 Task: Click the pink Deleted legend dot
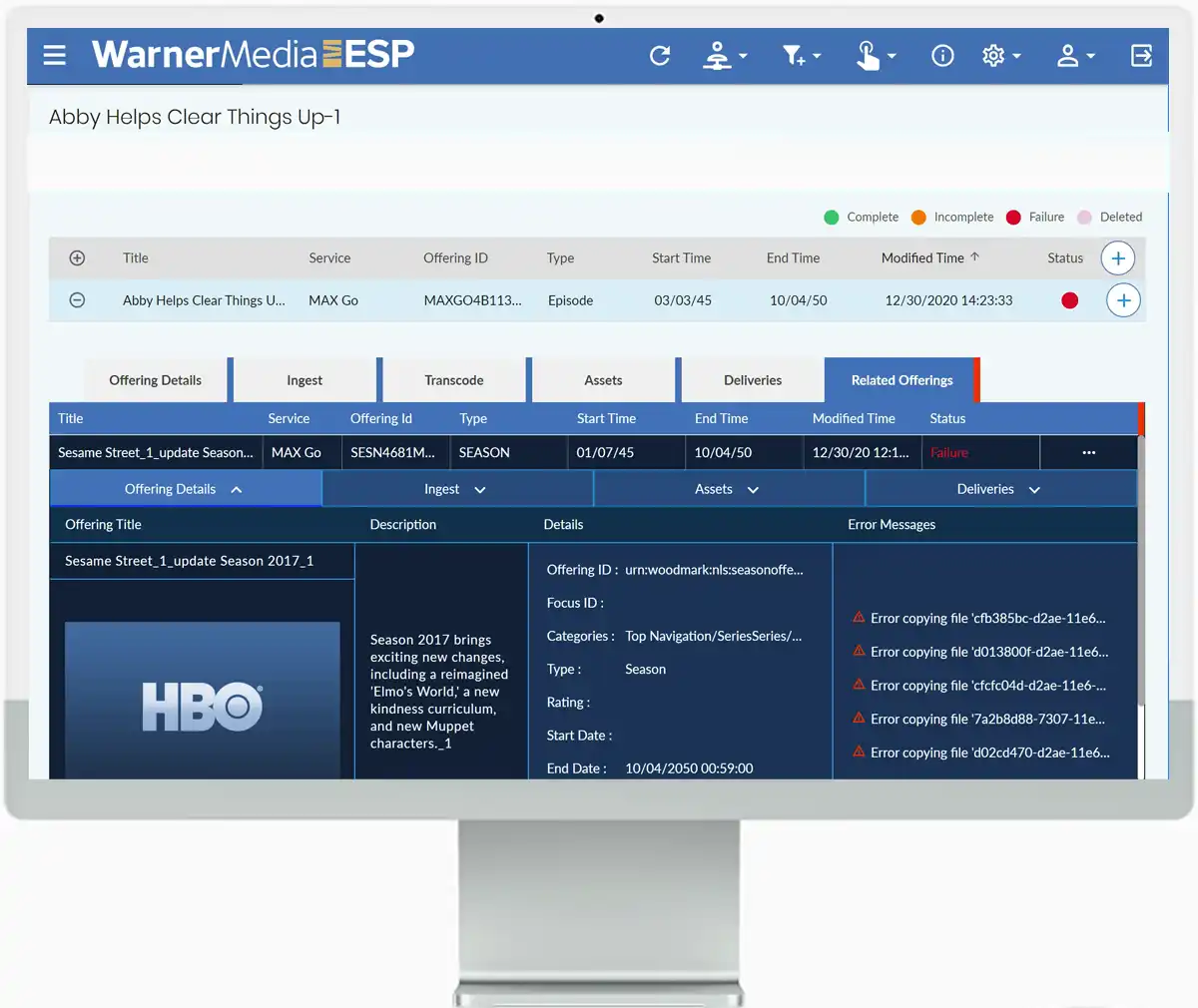(1084, 217)
